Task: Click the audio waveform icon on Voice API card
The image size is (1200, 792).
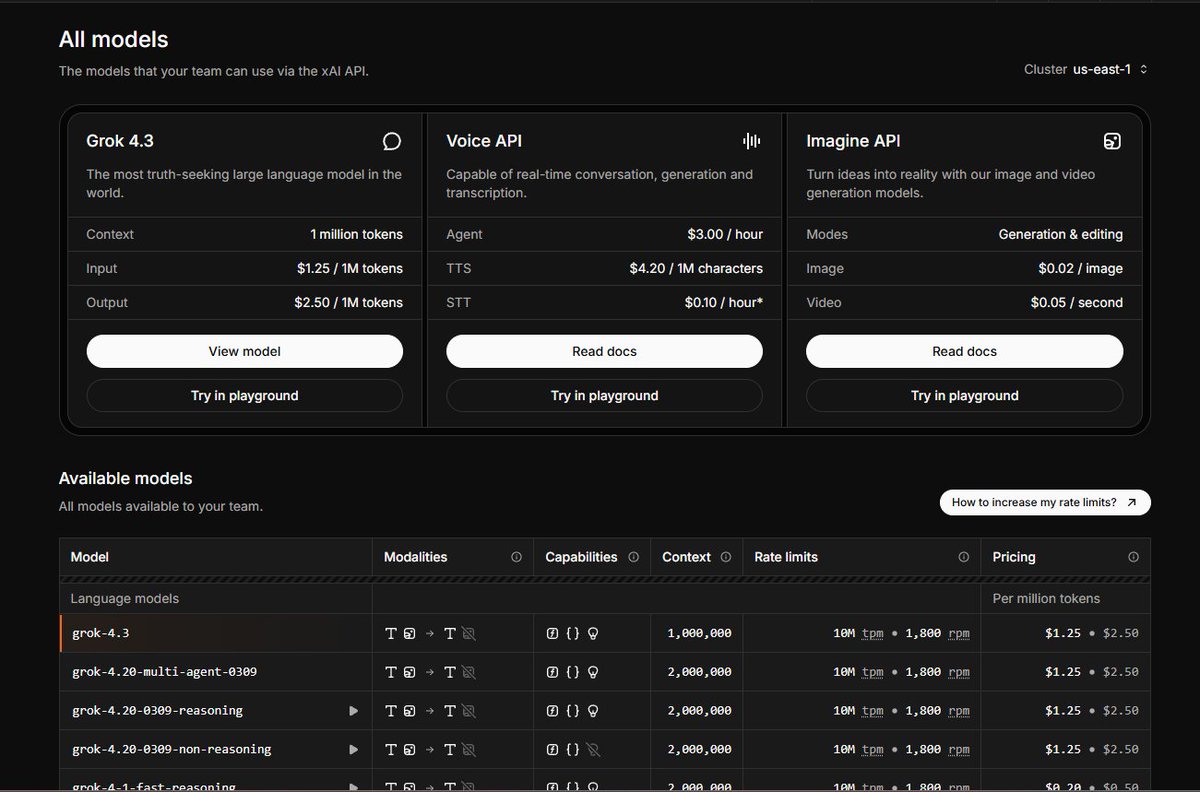Action: tap(752, 141)
